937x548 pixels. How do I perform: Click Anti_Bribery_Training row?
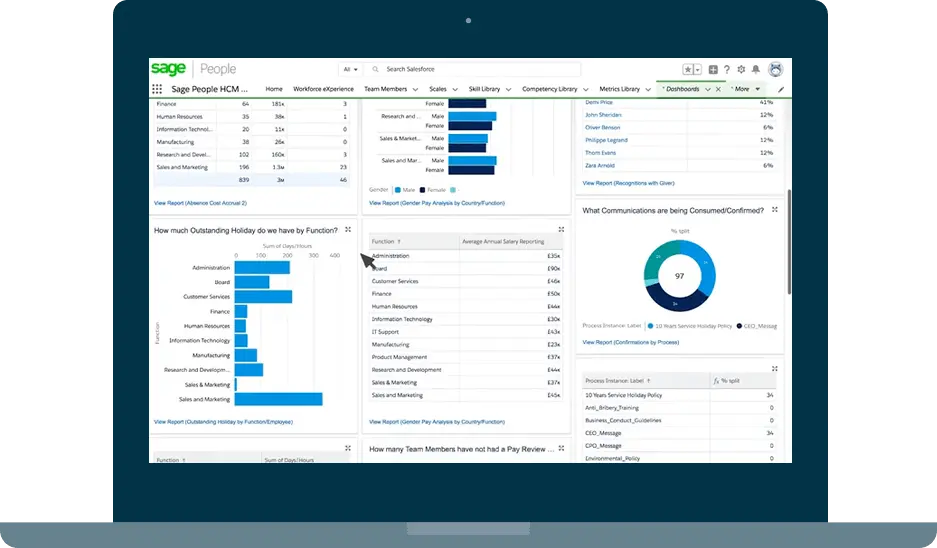679,408
